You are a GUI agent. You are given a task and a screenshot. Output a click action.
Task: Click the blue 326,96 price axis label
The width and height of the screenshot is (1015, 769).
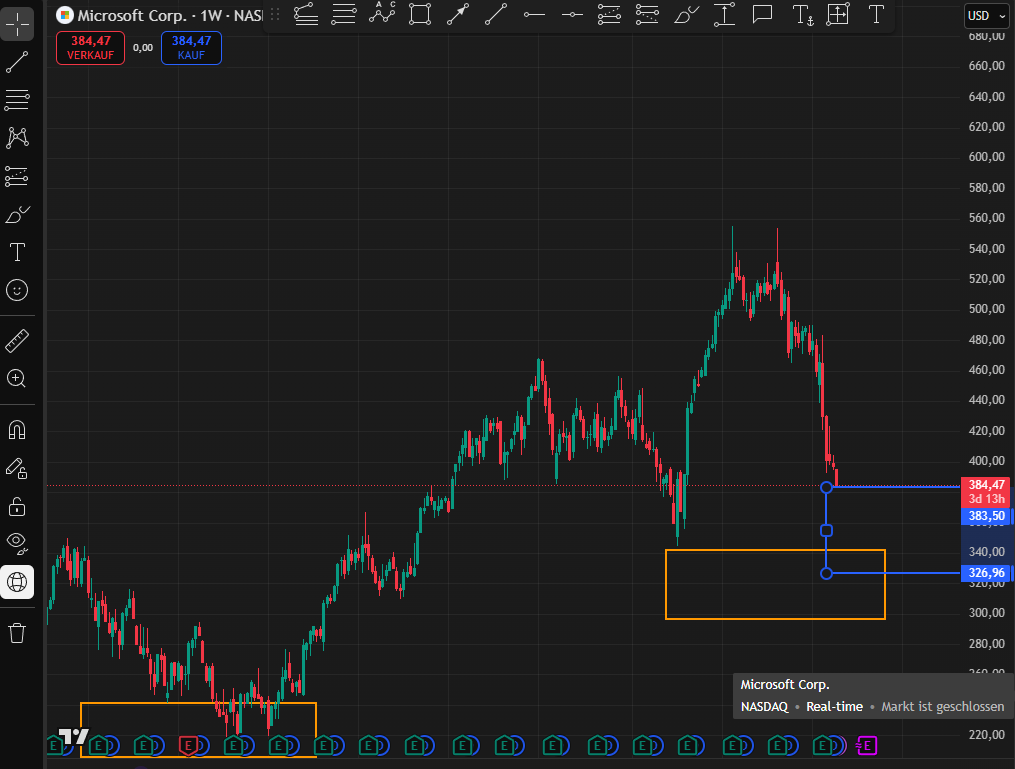pyautogui.click(x=987, y=573)
